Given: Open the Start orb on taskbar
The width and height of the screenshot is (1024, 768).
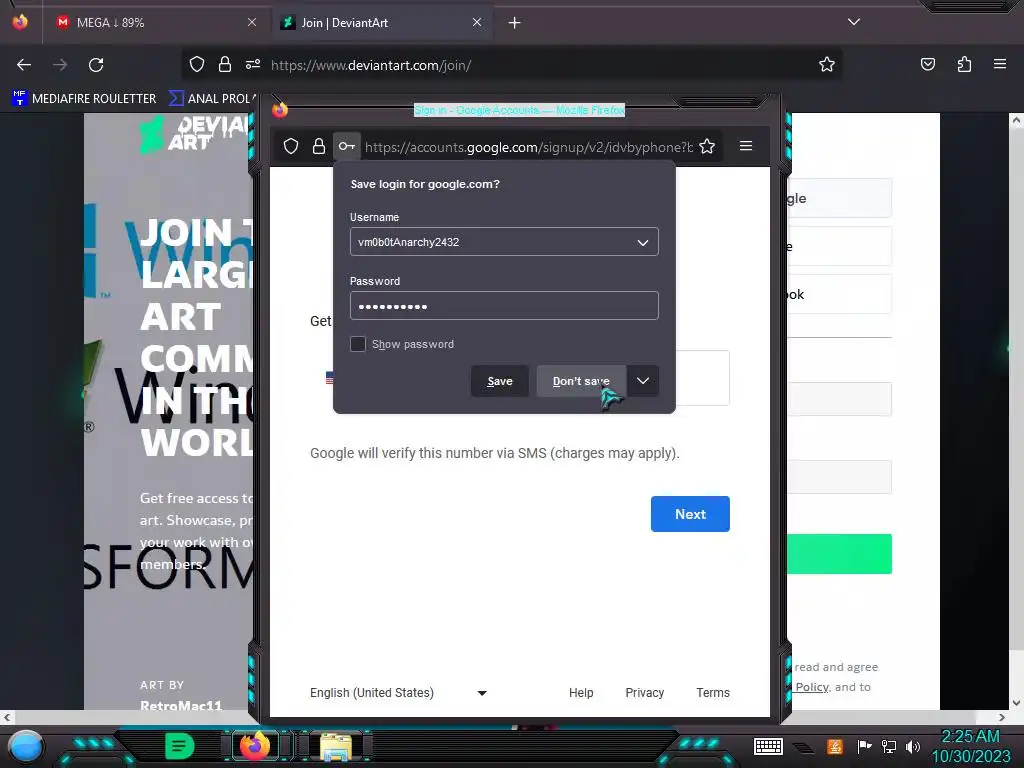Looking at the screenshot, I should [x=26, y=746].
